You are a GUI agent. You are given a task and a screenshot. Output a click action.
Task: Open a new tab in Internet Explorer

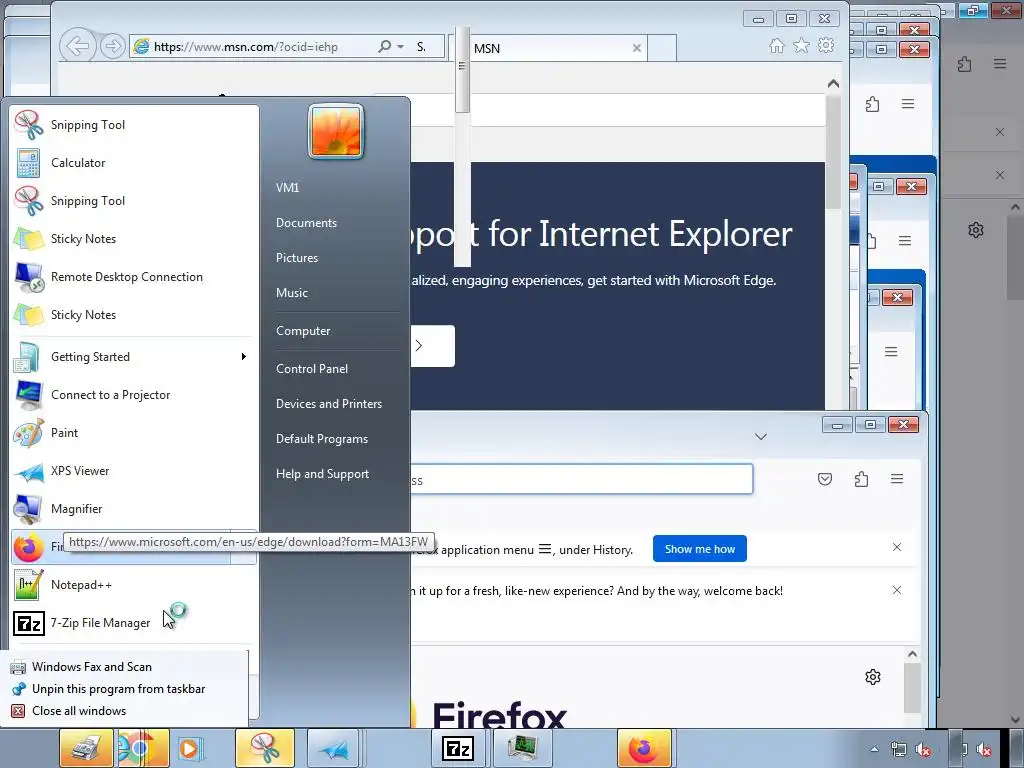point(662,48)
